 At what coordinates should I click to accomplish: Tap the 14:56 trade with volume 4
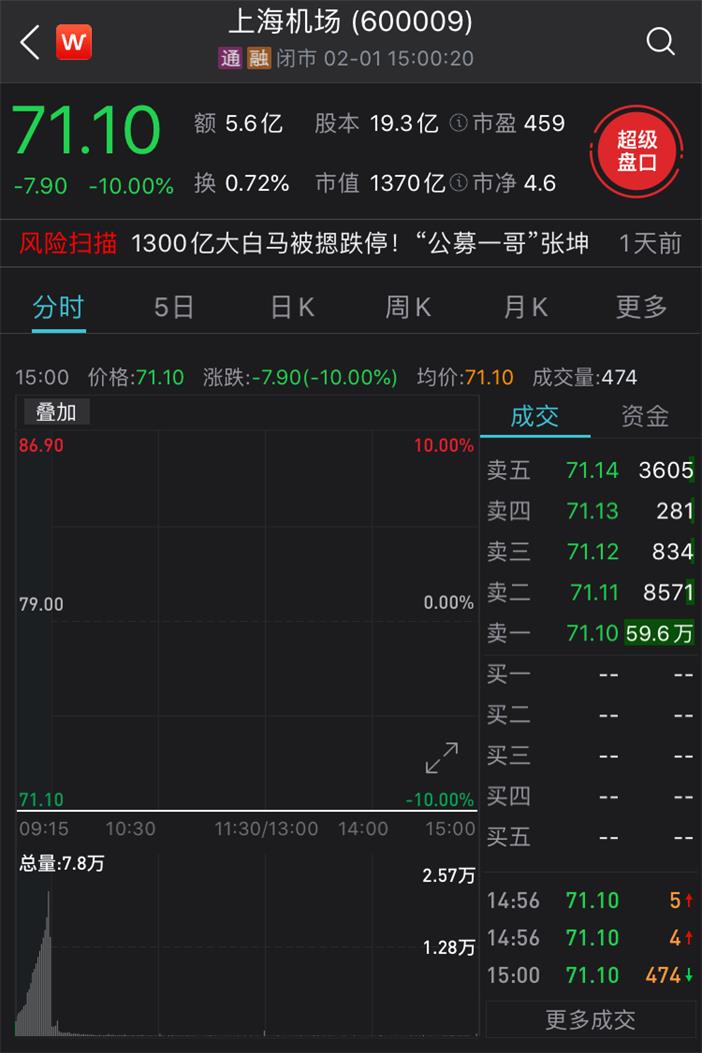(x=590, y=938)
